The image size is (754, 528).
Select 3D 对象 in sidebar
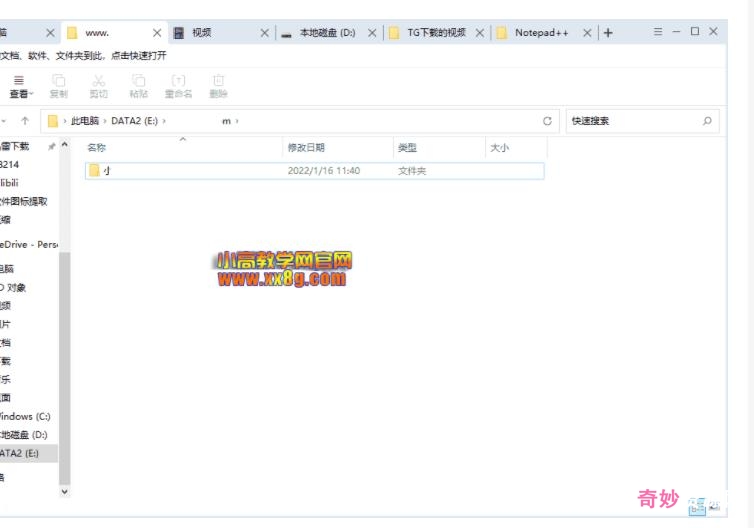pyautogui.click(x=13, y=288)
